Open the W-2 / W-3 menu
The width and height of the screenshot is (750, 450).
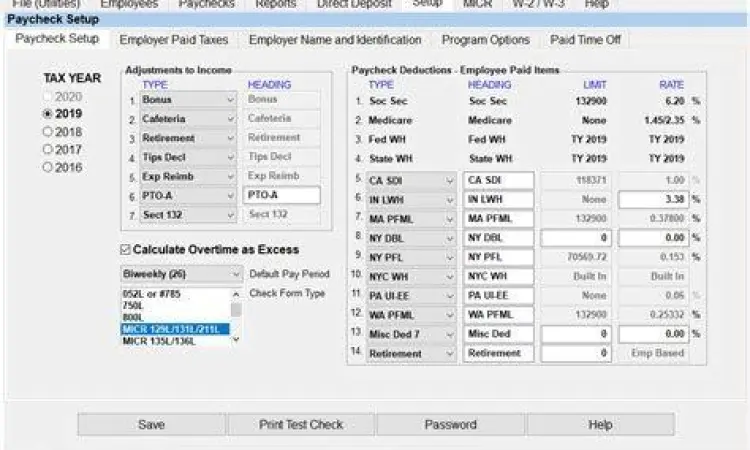539,4
